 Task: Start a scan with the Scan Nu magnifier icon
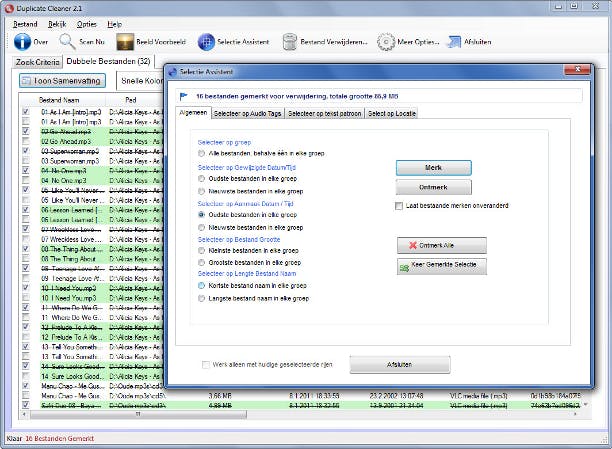(x=67, y=41)
